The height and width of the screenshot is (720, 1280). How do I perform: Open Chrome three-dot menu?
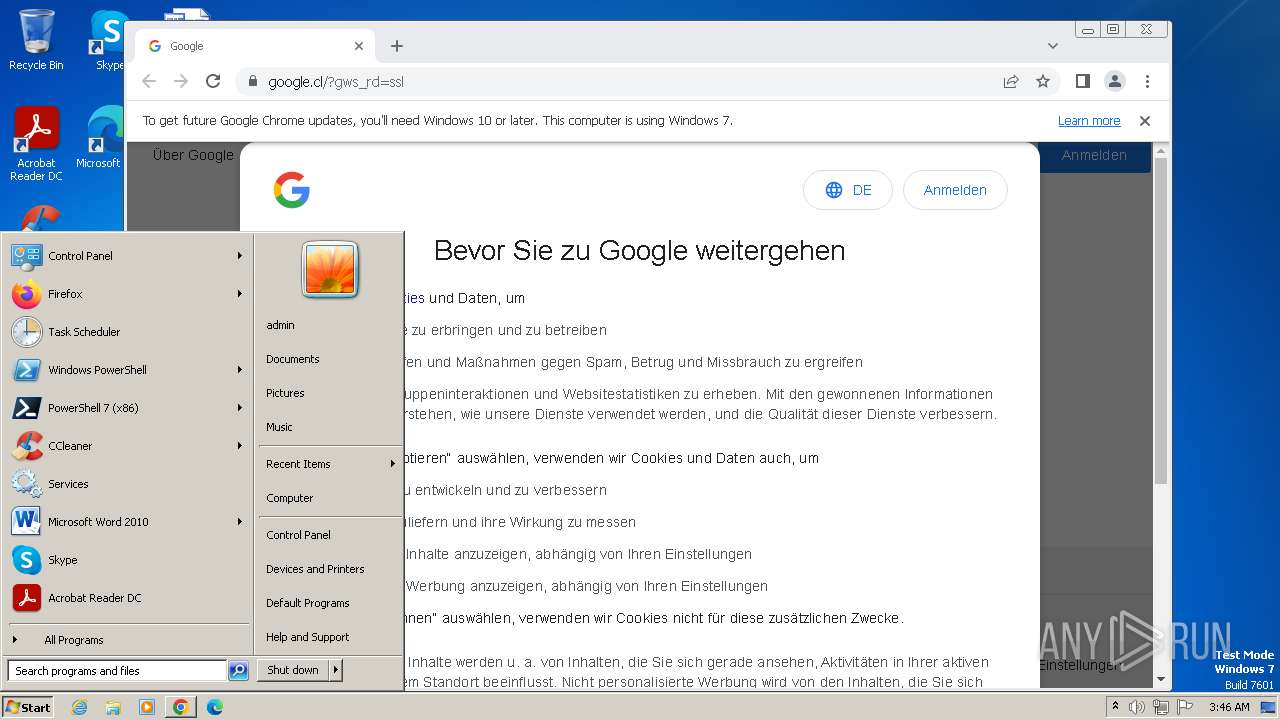(1147, 82)
